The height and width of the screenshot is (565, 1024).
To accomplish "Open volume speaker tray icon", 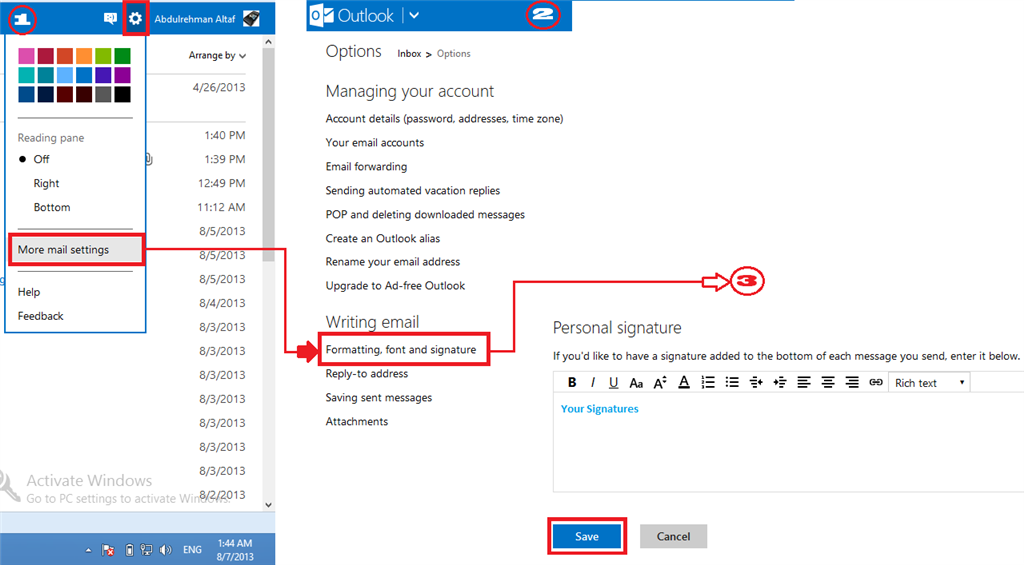I will point(166,551).
